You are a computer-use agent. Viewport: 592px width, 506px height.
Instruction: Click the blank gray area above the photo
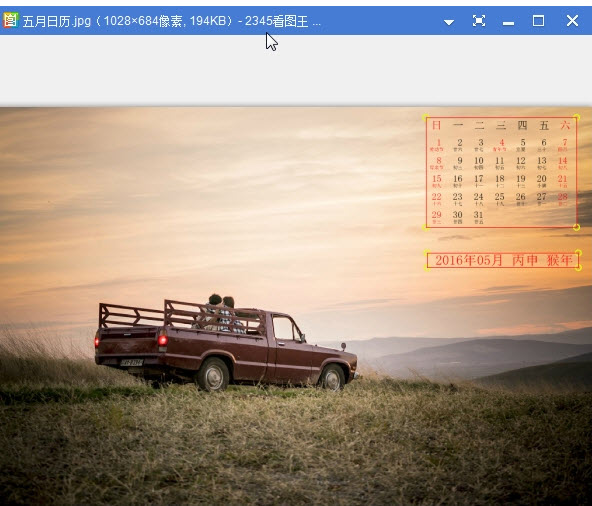click(x=296, y=70)
